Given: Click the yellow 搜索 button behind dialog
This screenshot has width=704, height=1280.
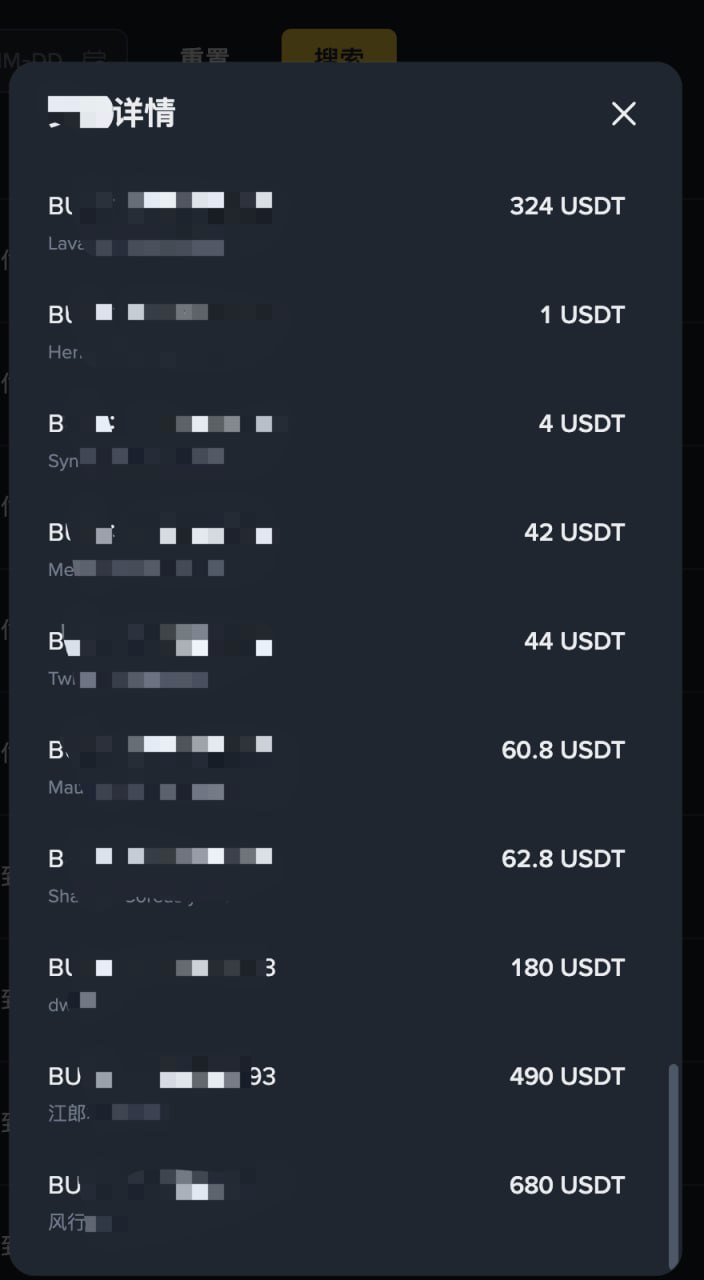Looking at the screenshot, I should click(339, 47).
